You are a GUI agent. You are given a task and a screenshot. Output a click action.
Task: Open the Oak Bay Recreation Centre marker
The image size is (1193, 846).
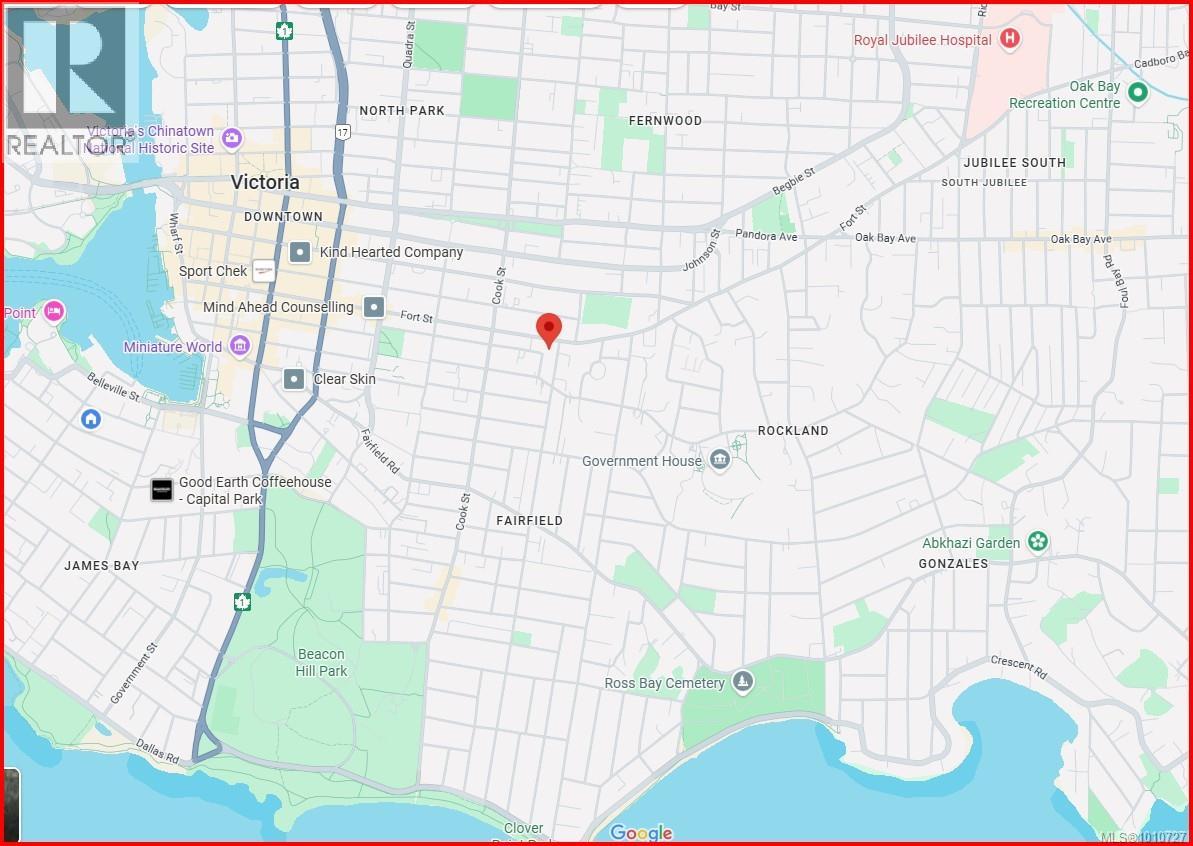[1137, 93]
